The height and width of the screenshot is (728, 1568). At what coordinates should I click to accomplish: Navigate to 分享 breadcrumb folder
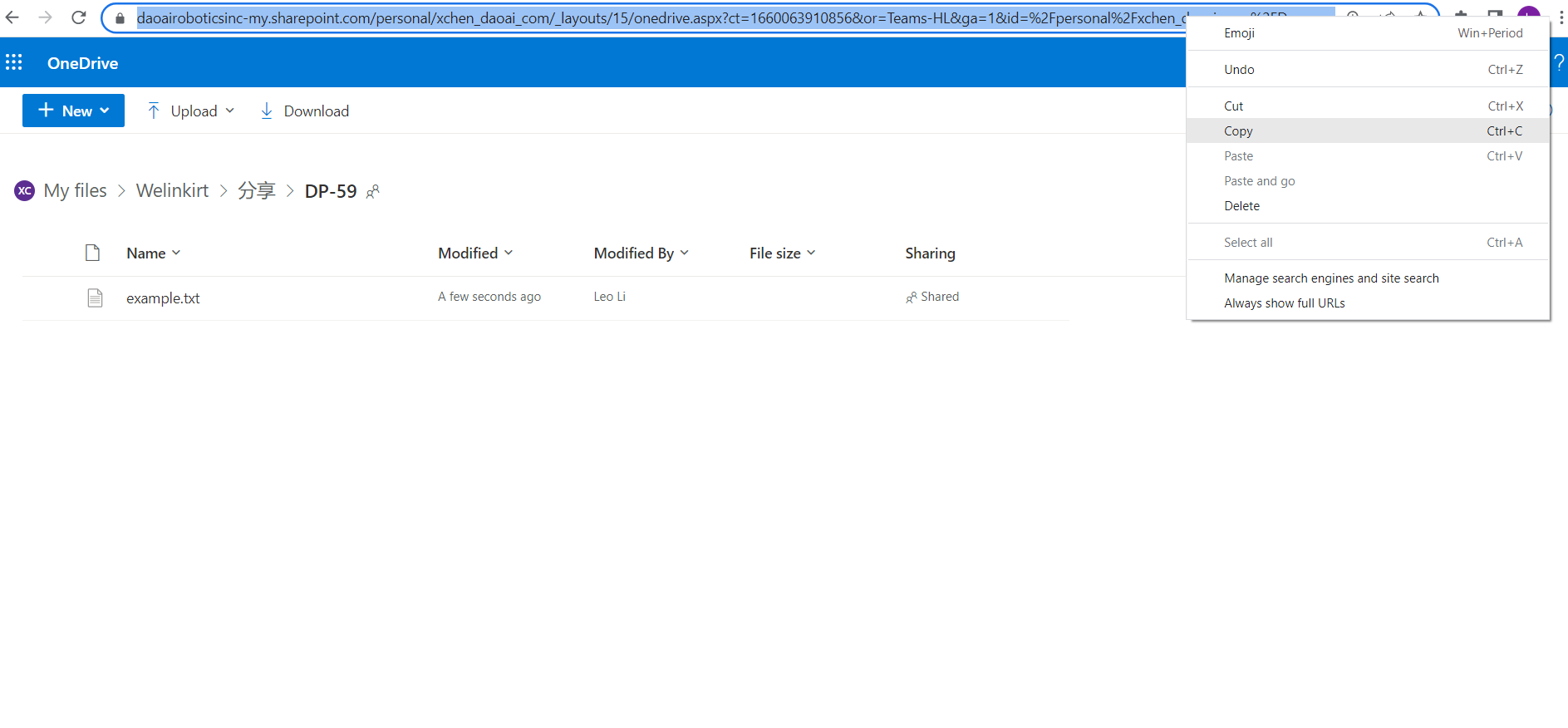[x=256, y=190]
